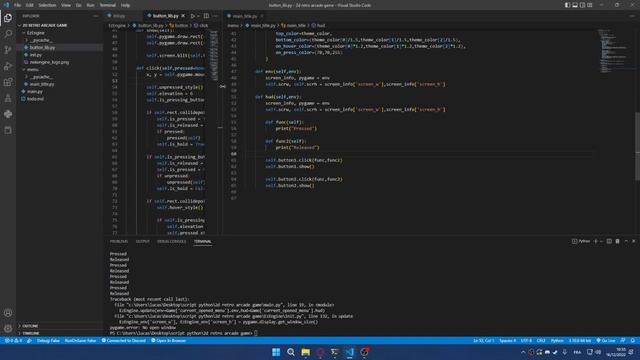This screenshot has width=640, height=360.
Task: Toggle primary sidebar layout icon
Action: [x=567, y=5]
